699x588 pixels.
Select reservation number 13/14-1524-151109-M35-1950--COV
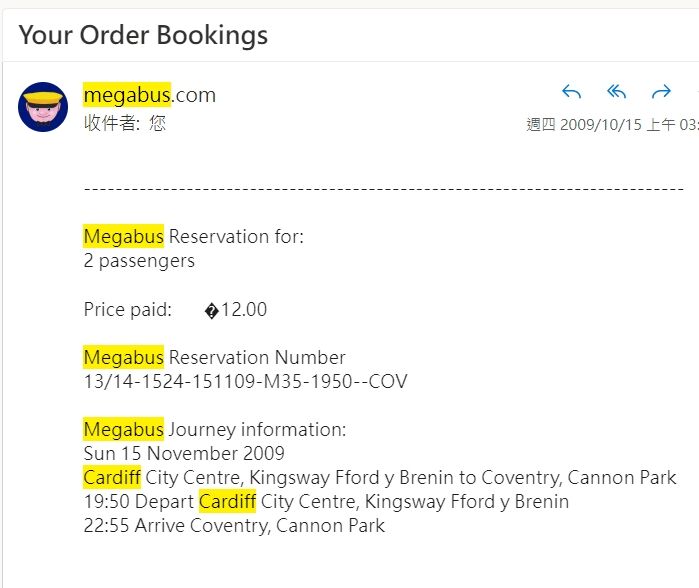click(246, 382)
